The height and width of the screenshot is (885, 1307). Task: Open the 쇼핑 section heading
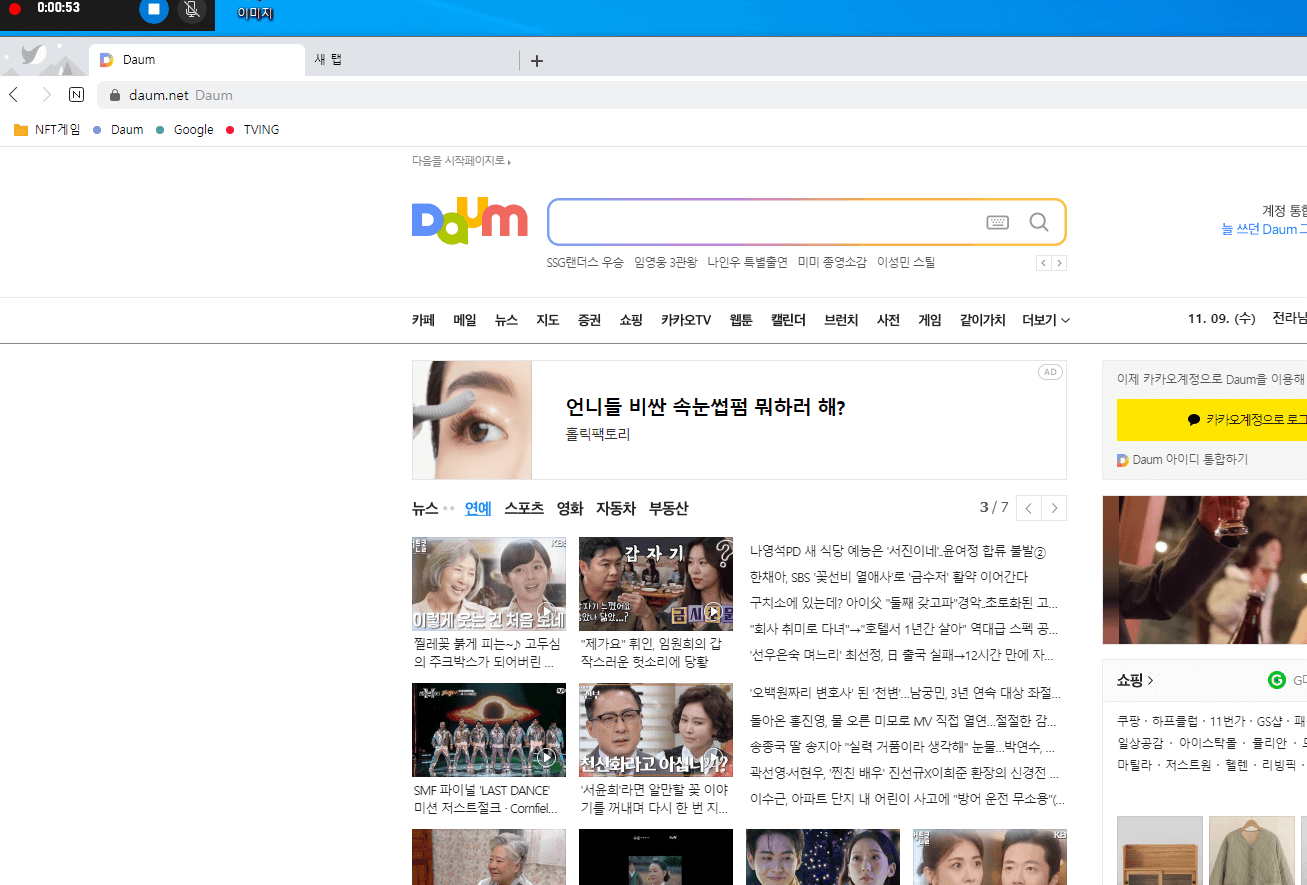coord(1135,680)
